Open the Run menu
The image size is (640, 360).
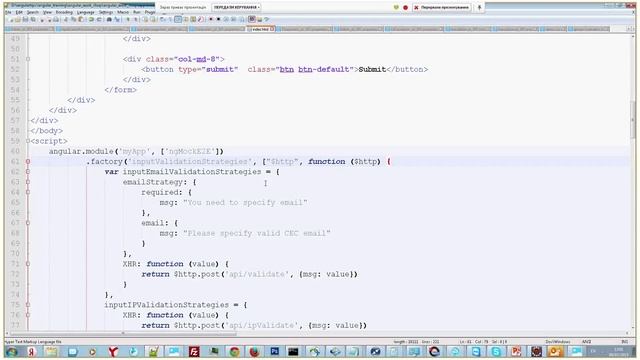coord(137,12)
